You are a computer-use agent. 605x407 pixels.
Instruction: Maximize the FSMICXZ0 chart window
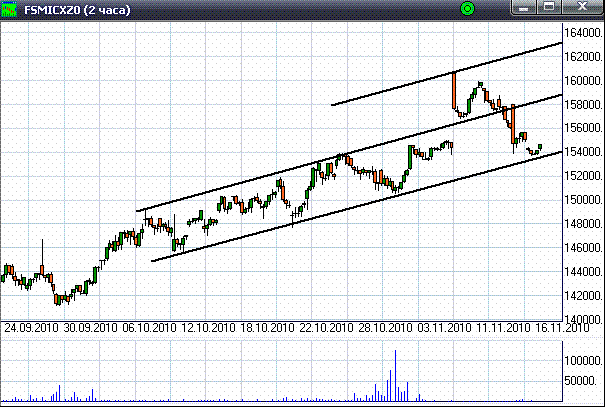point(549,7)
